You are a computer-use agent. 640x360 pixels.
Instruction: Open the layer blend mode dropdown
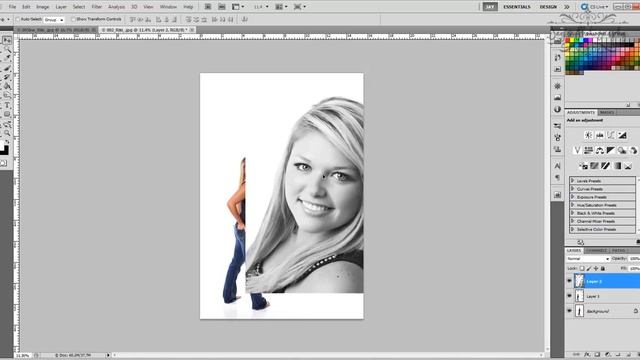(588, 259)
